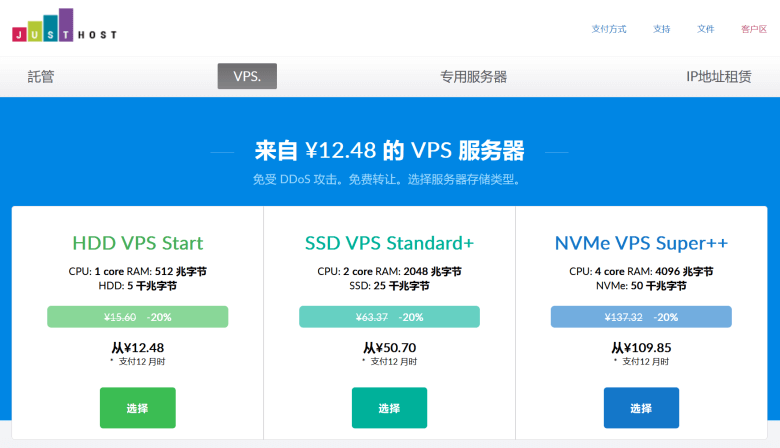Screen dimensions: 780x448
Task: Click the teal 选择 button for SSD VPS Standard+
Action: pyautogui.click(x=390, y=408)
